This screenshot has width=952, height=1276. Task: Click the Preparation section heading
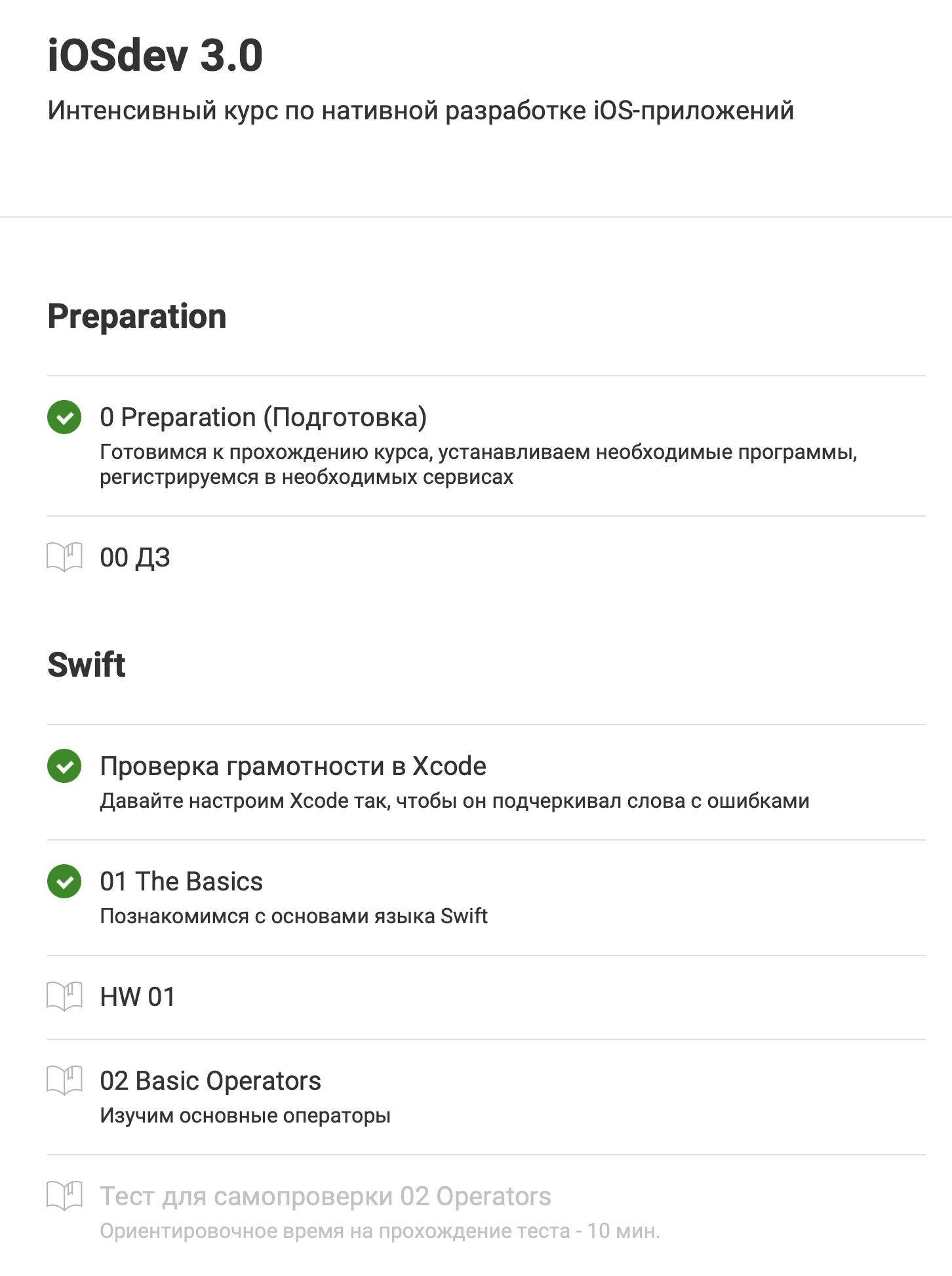click(x=137, y=317)
